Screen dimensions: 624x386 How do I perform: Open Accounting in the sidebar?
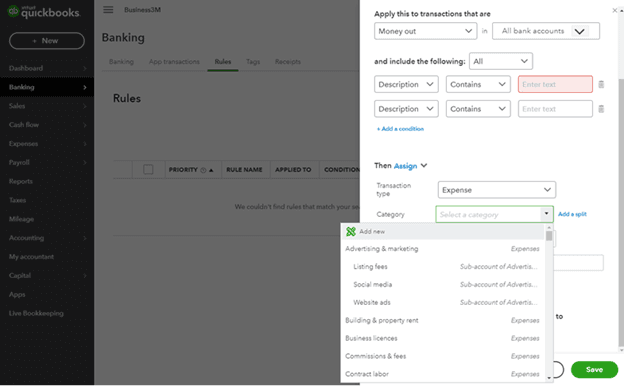pos(47,238)
